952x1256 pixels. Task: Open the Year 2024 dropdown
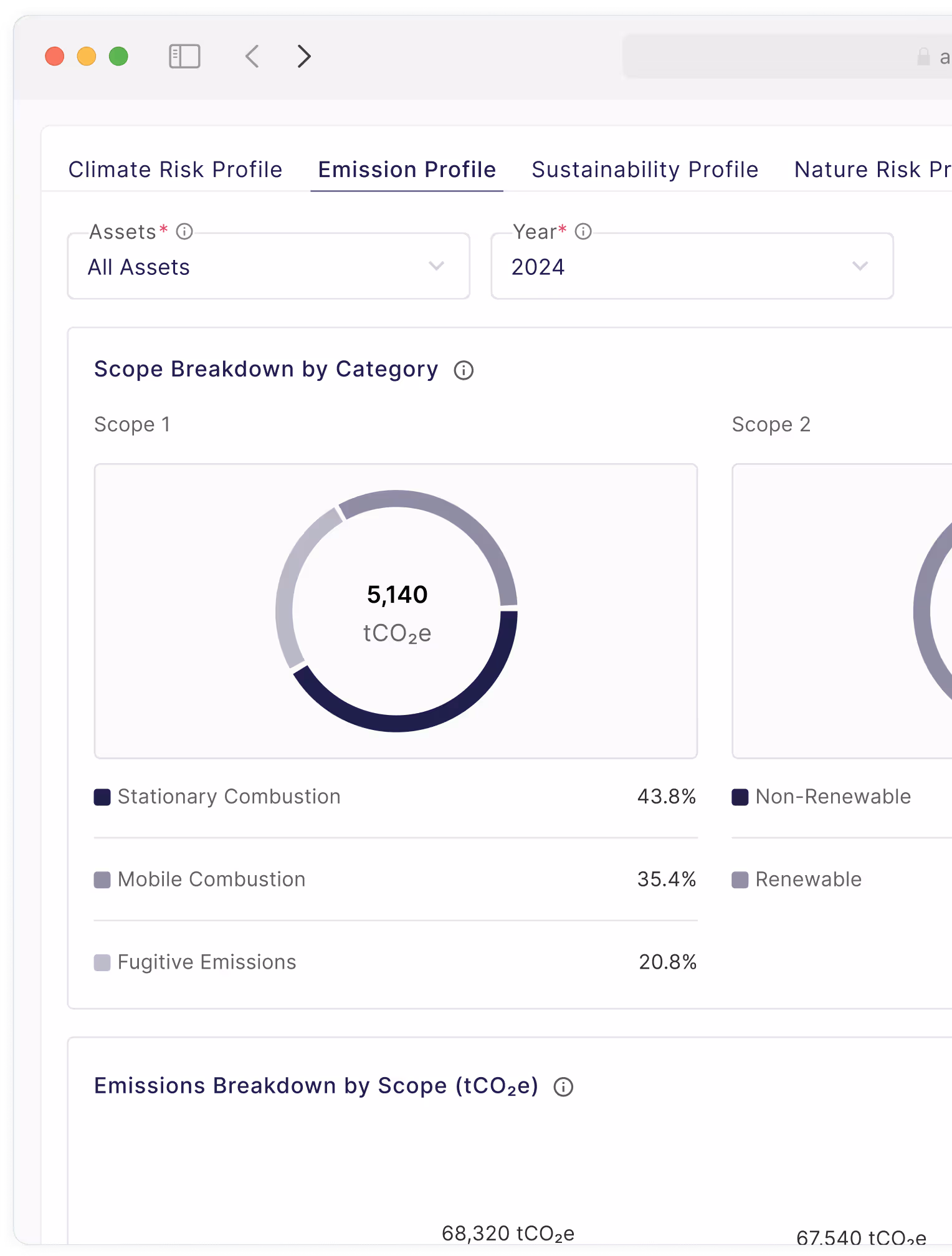coord(692,266)
